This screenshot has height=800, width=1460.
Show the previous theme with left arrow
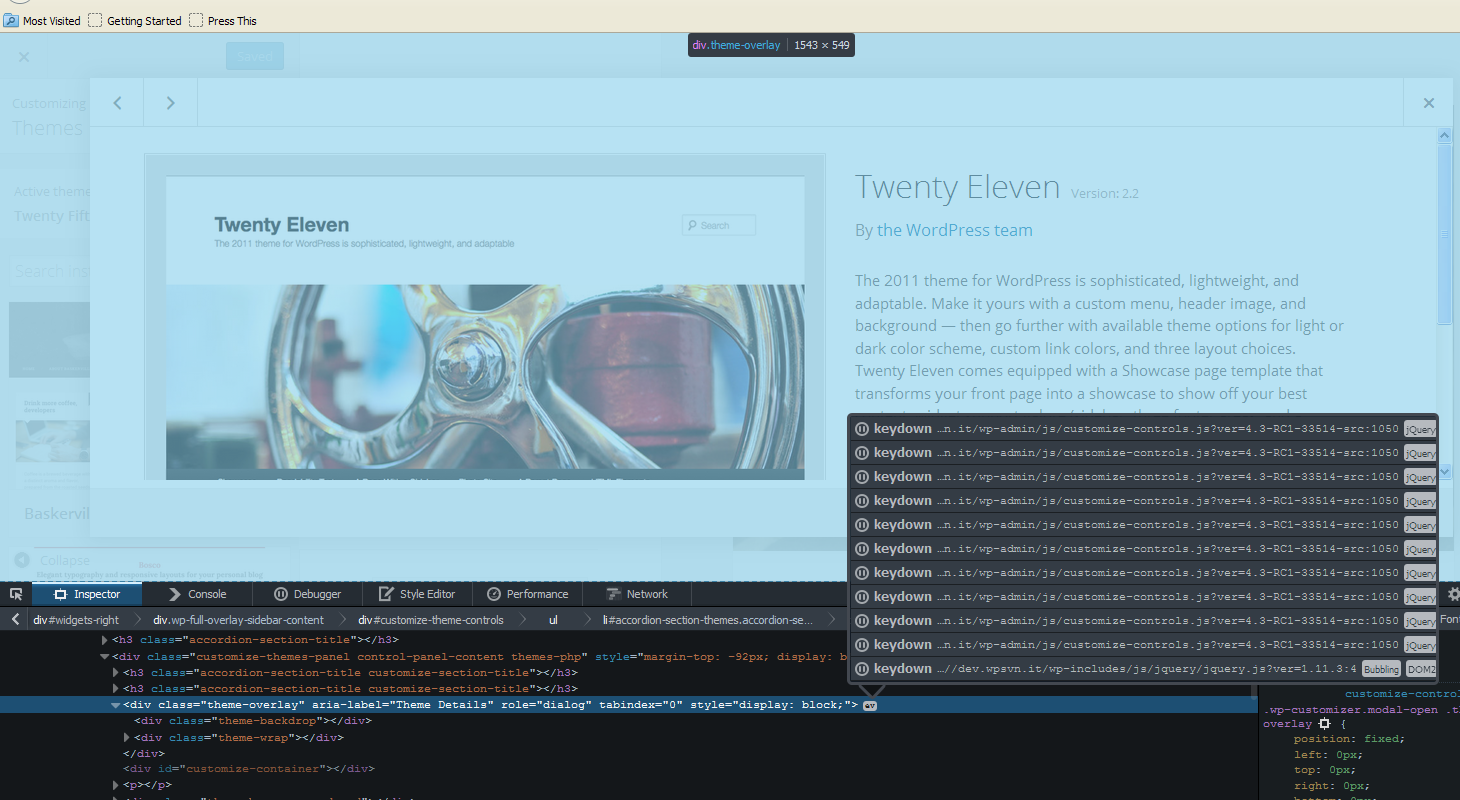pyautogui.click(x=117, y=103)
